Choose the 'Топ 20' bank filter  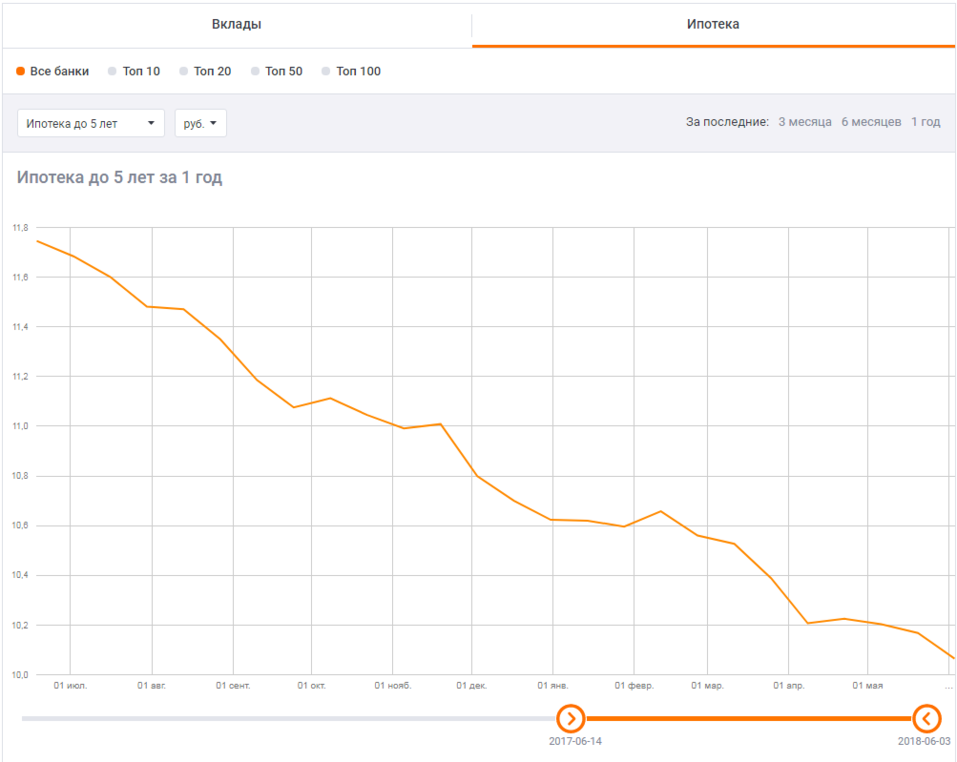point(205,71)
